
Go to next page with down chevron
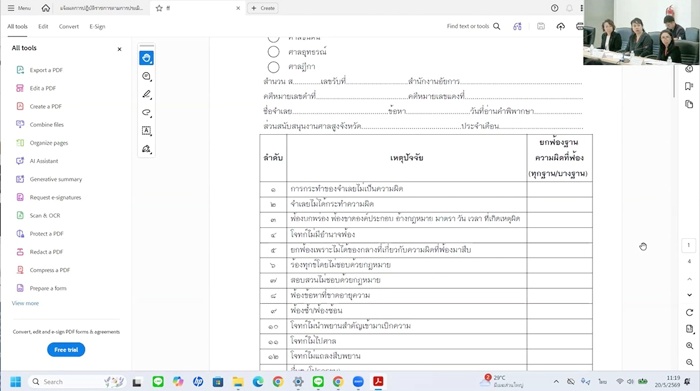tap(689, 295)
